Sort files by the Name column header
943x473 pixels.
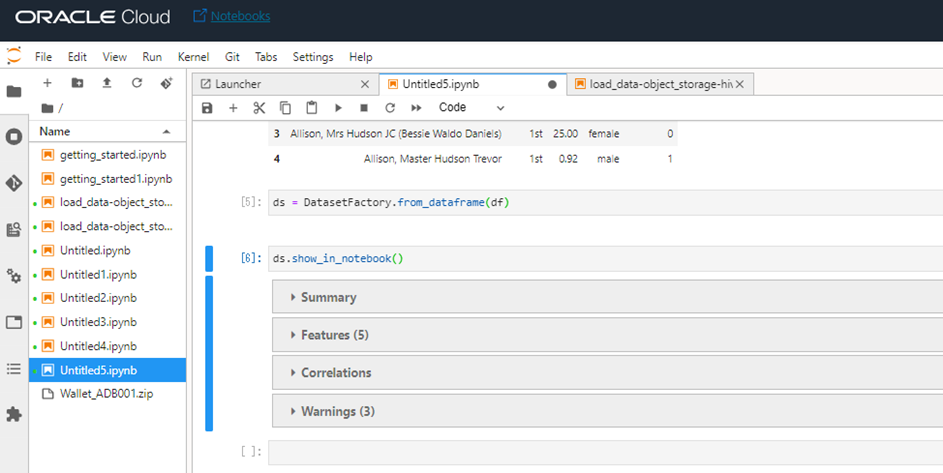coord(107,131)
